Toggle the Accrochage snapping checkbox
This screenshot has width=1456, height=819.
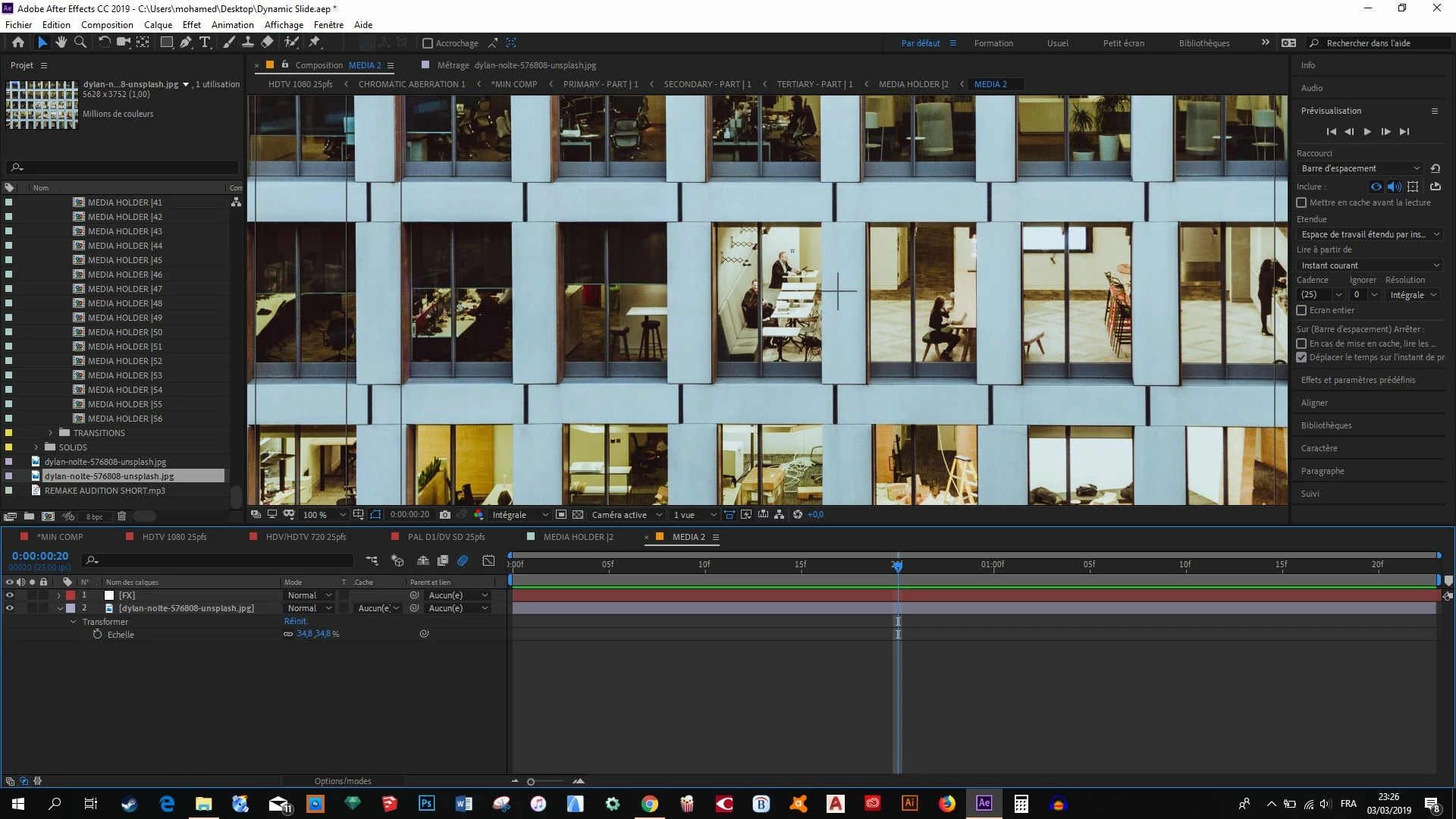tap(428, 43)
